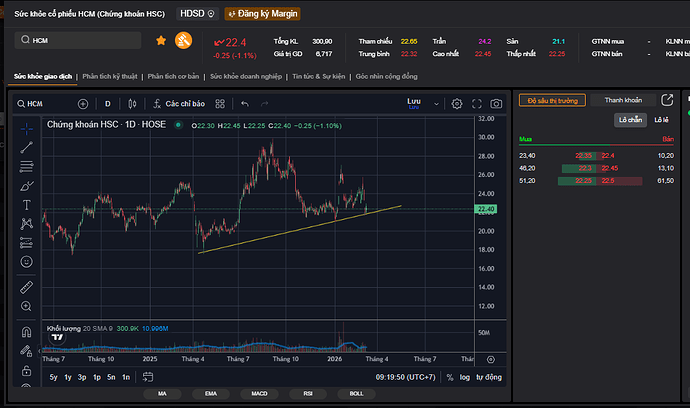Screen dimensions: 690x408
Task: Click the star favorite icon for HCM
Action: [x=161, y=41]
